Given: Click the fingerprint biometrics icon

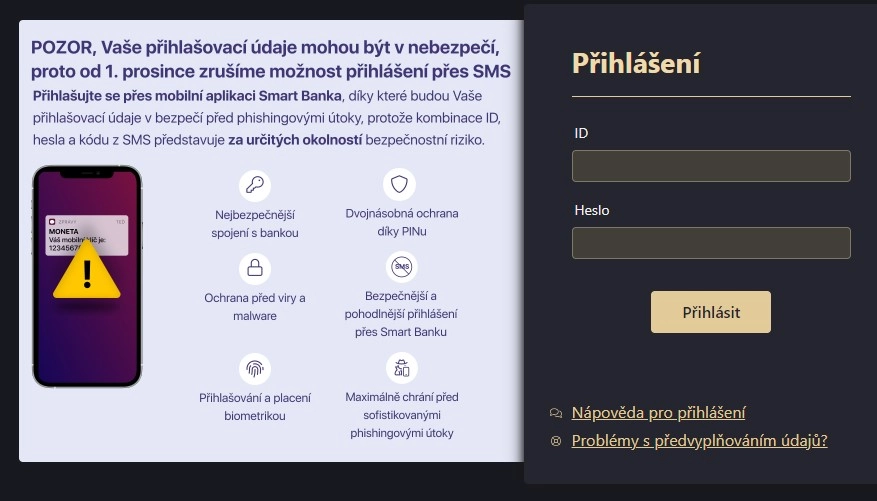Looking at the screenshot, I should coord(255,368).
